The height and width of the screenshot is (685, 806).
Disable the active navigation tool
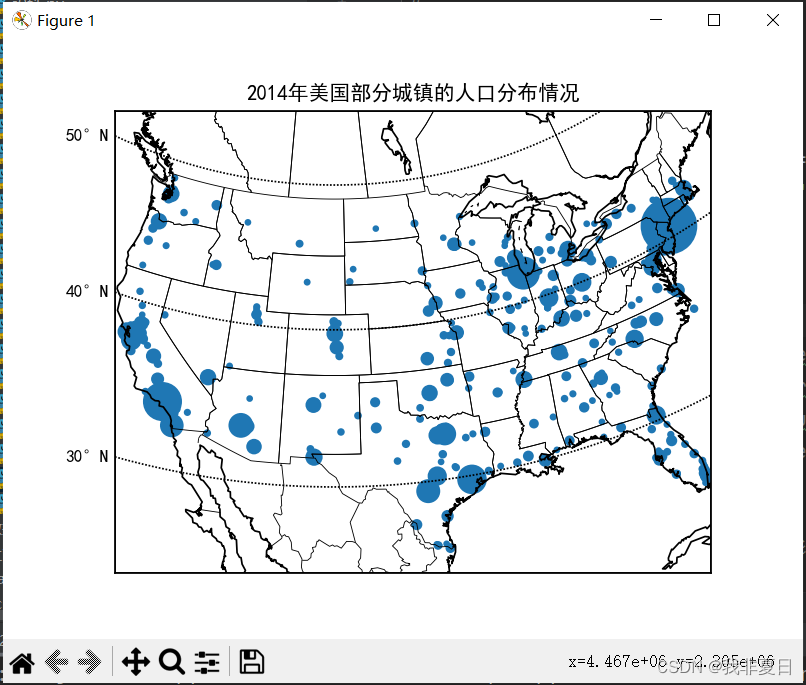[x=134, y=661]
